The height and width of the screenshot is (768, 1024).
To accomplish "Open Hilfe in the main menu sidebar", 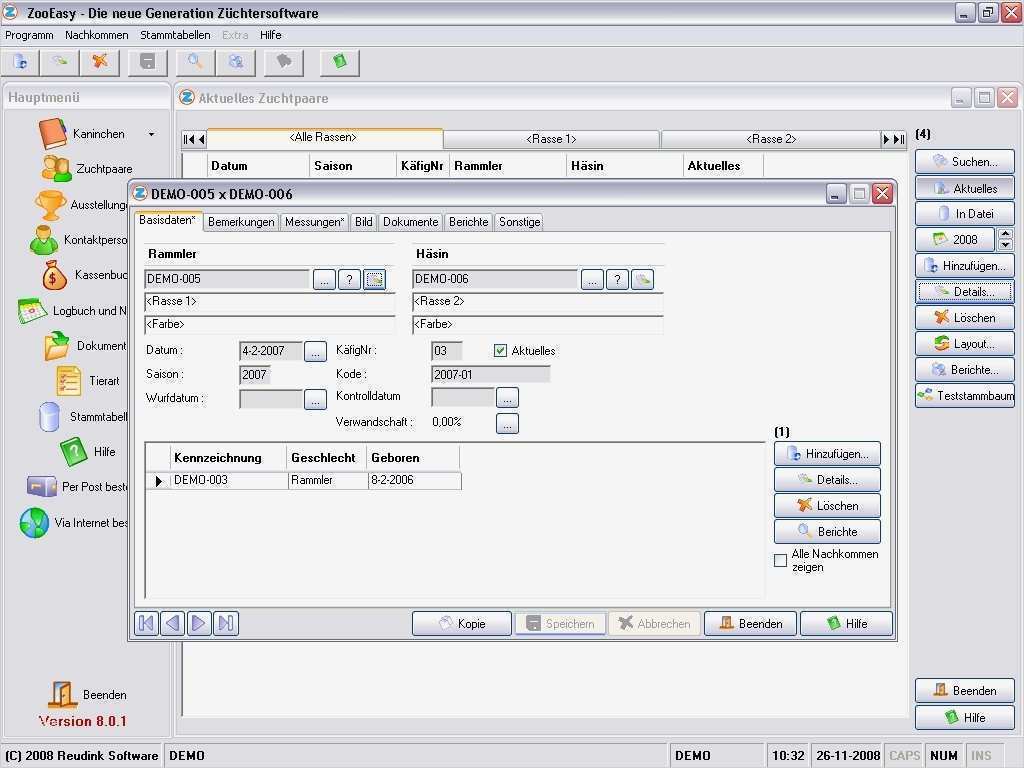I will click(87, 451).
